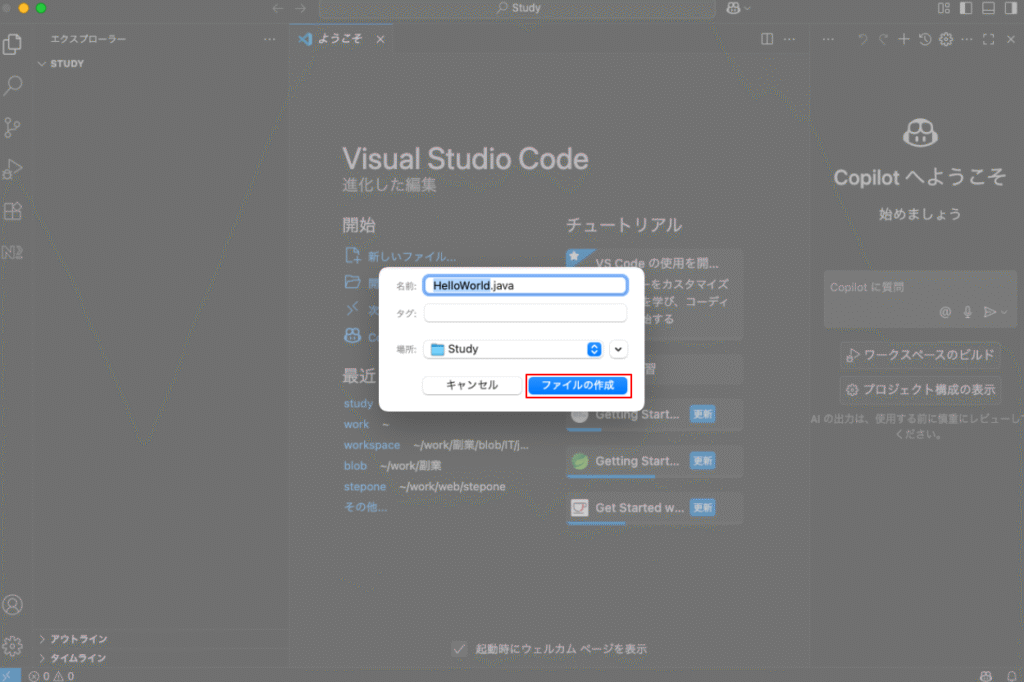Open the Search view in activity bar
This screenshot has width=1024, height=682.
point(12,86)
